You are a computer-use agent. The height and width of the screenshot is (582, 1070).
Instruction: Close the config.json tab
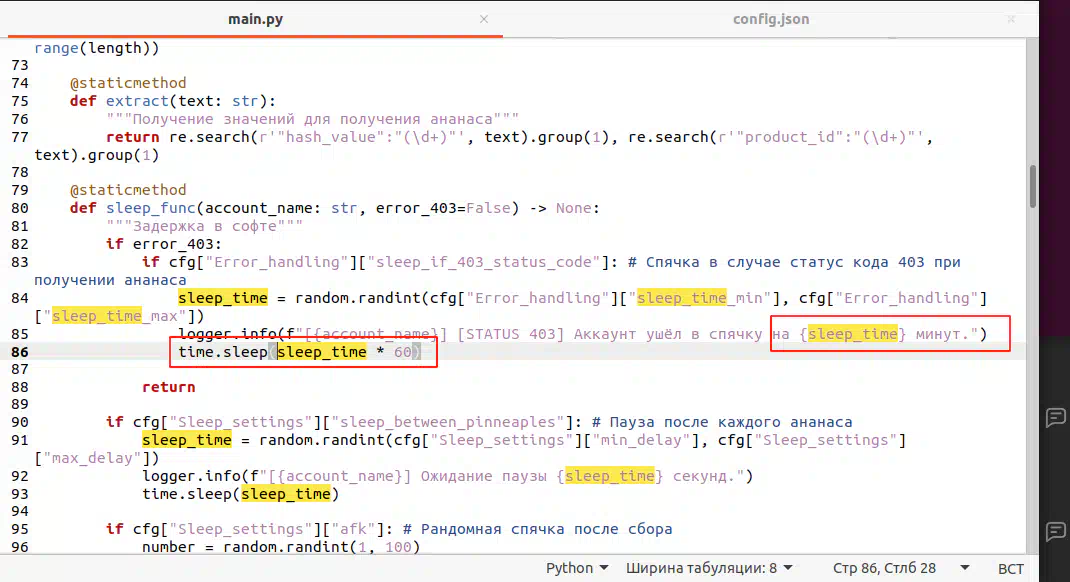pos(1011,19)
